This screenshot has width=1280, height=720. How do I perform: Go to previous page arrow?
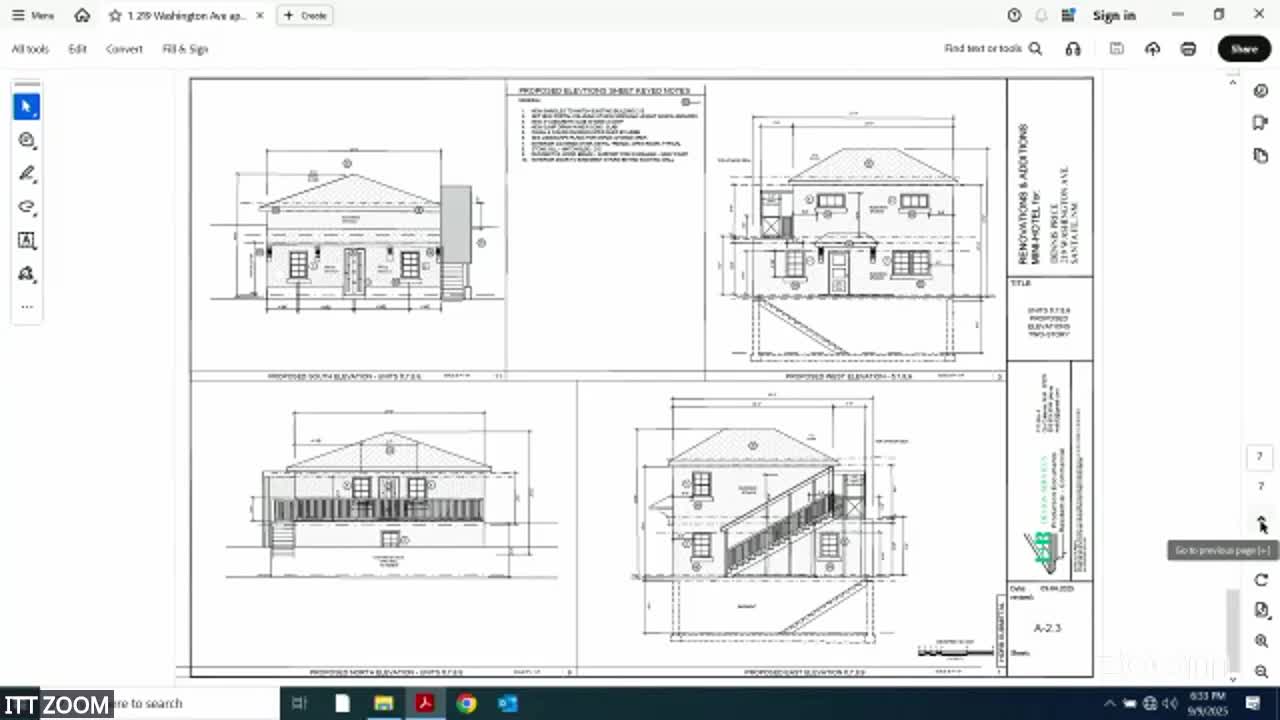point(1261,522)
